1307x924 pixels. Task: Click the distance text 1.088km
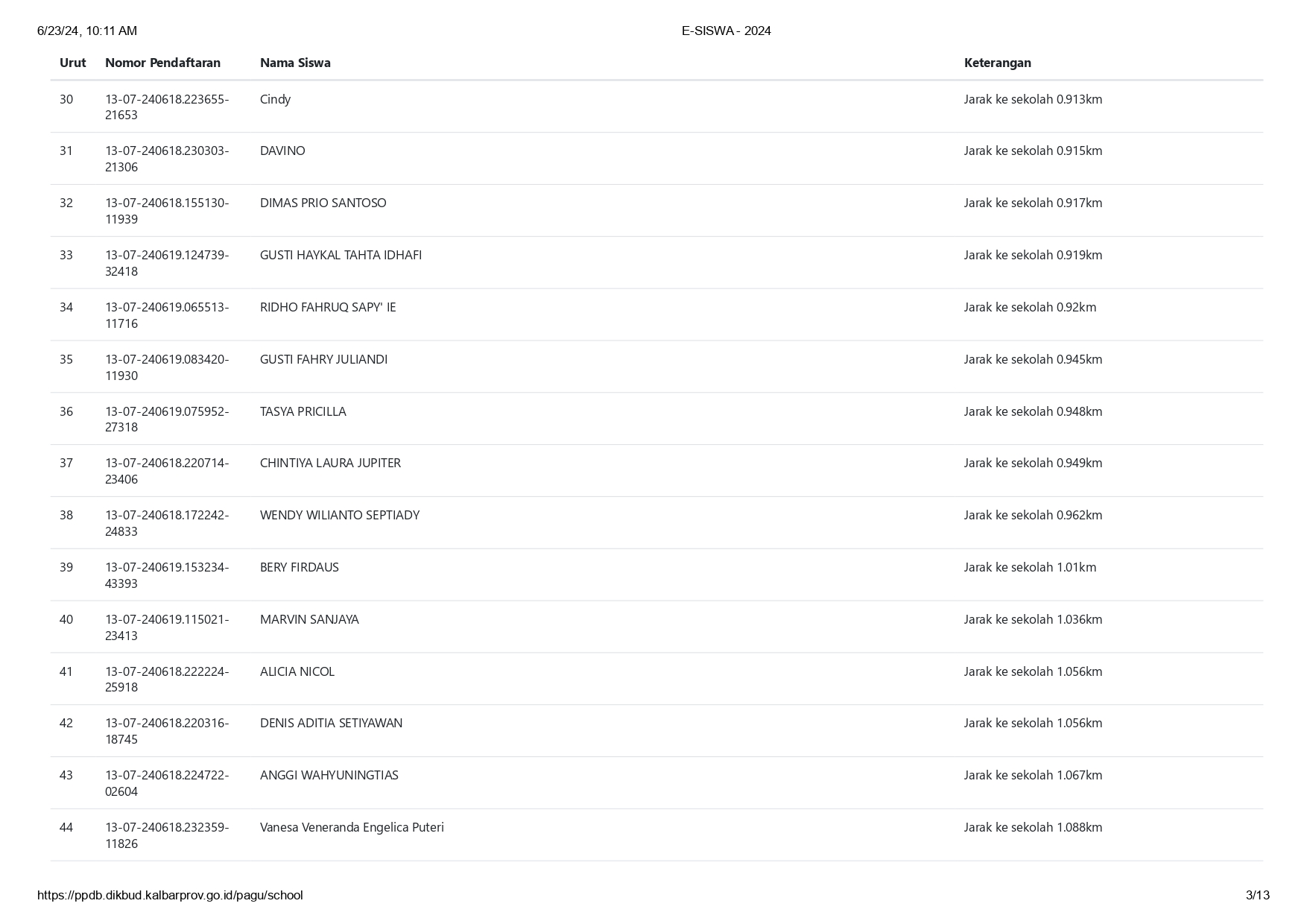click(x=1033, y=827)
